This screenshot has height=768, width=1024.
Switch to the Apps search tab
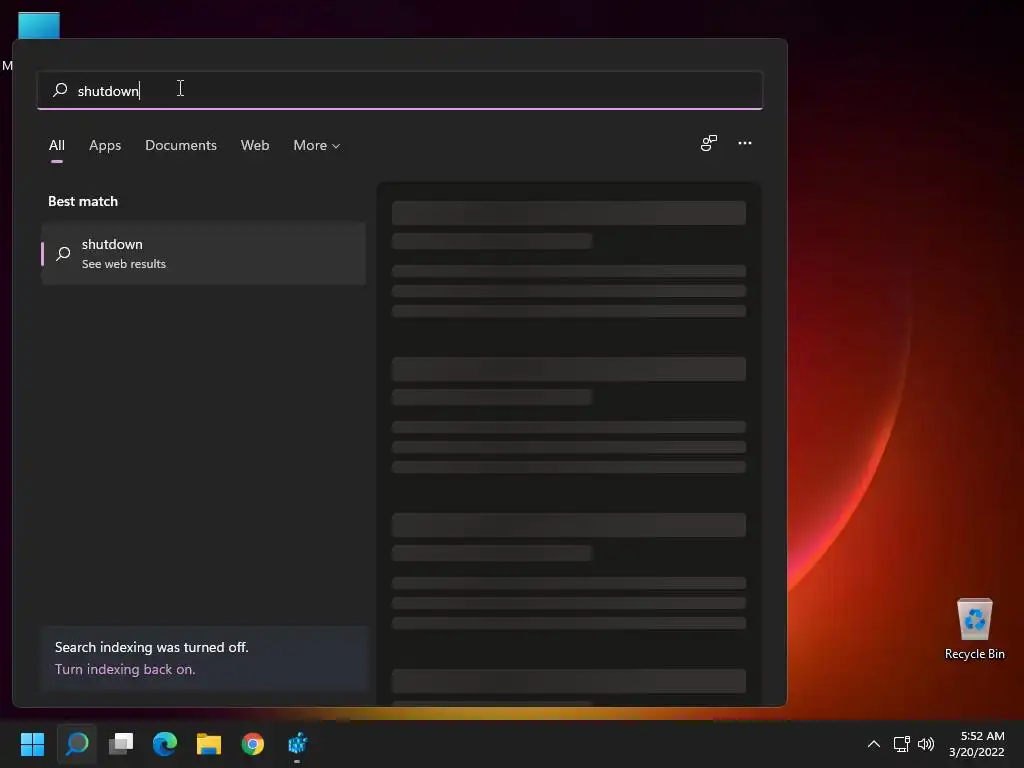click(105, 145)
